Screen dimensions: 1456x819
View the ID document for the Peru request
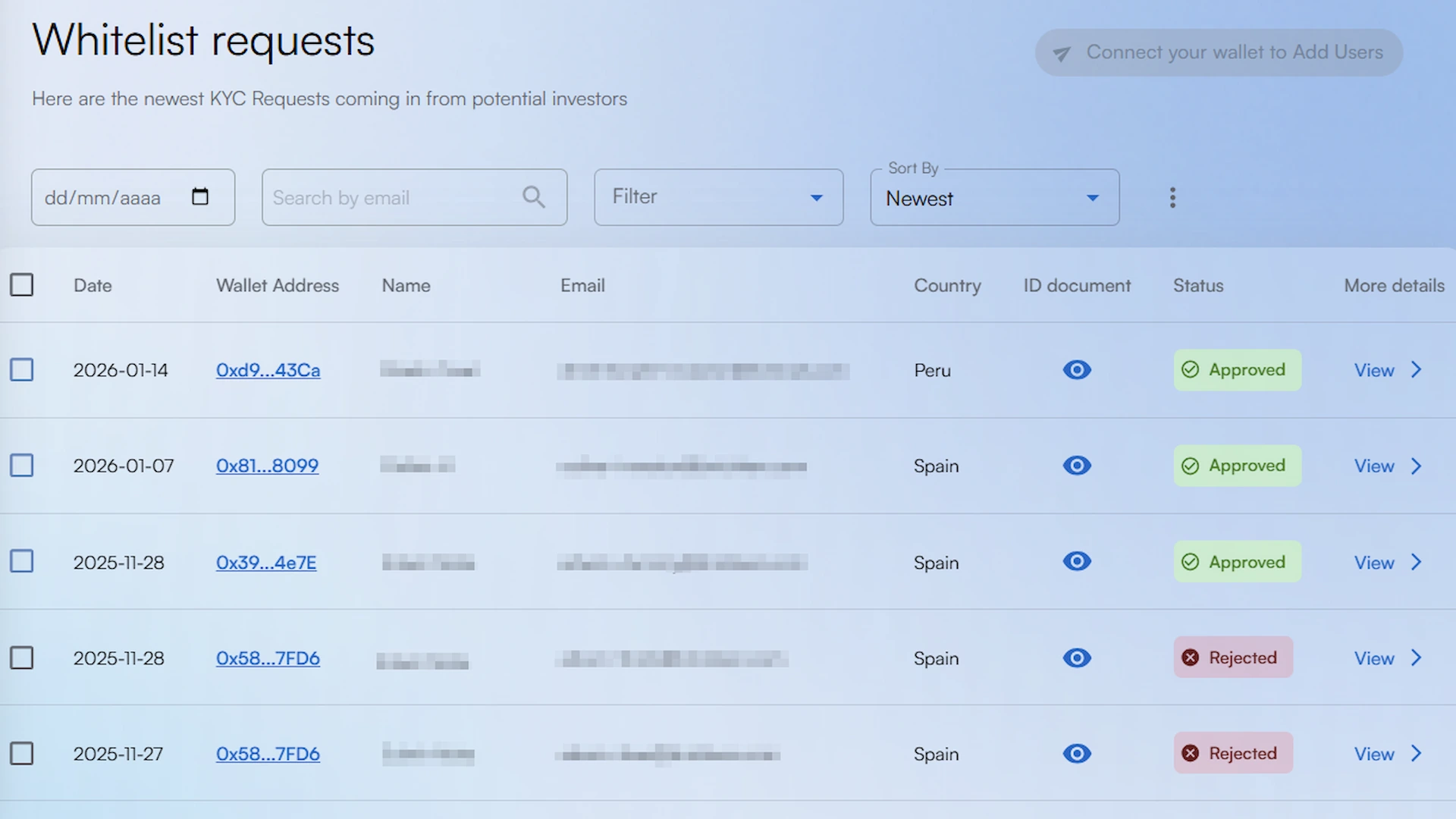(1076, 370)
